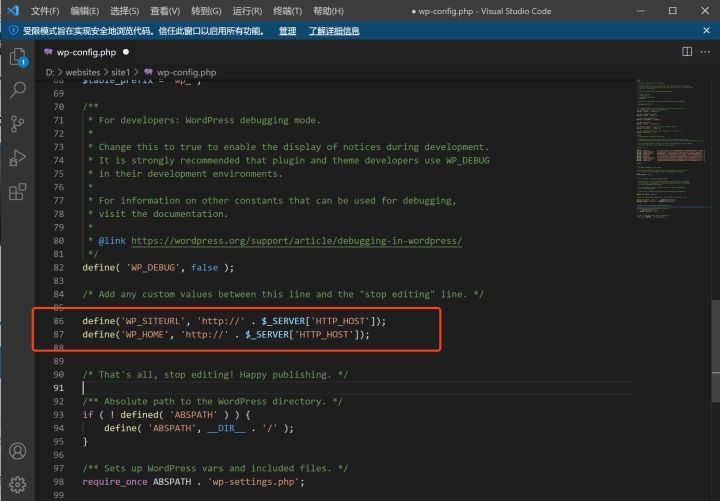The width and height of the screenshot is (720, 501).
Task: Open the Run and Debug view
Action: [17, 158]
